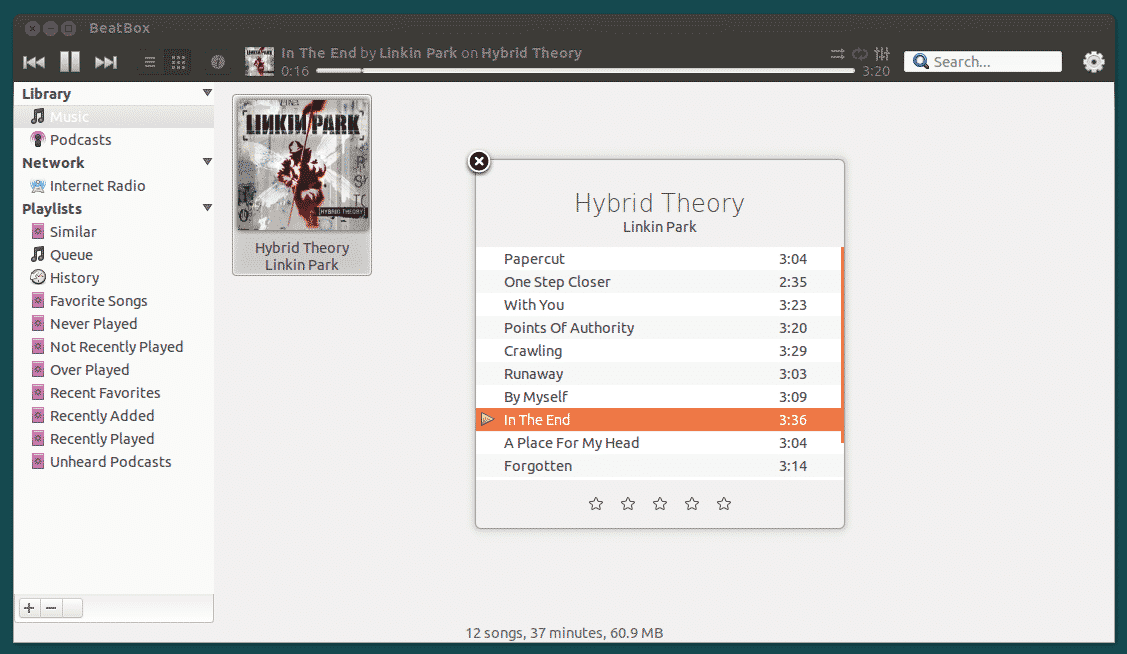Viewport: 1127px width, 654px height.
Task: Skip to the next track
Action: [x=106, y=63]
